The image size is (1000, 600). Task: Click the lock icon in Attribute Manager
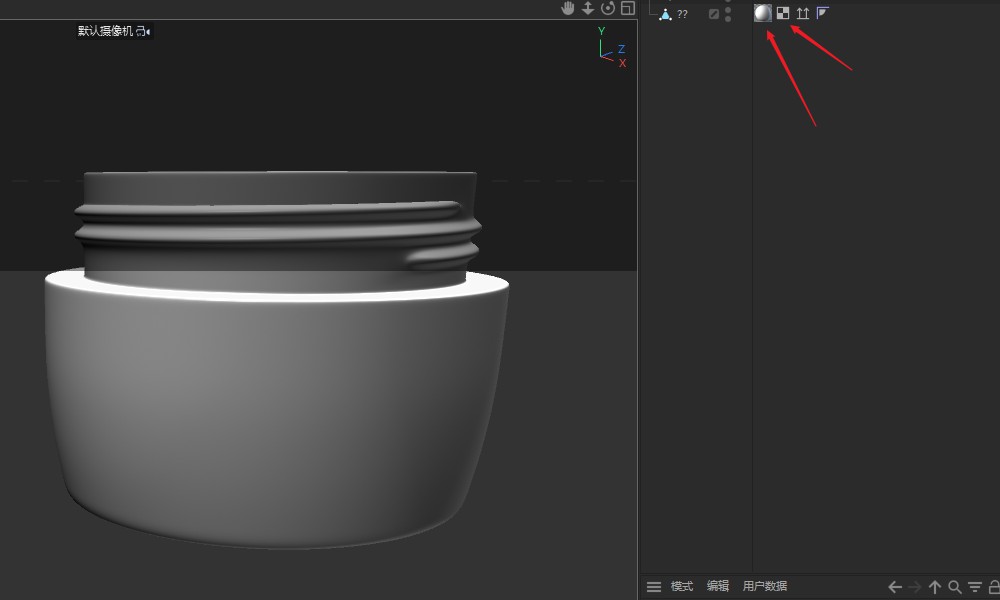pyautogui.click(x=992, y=587)
